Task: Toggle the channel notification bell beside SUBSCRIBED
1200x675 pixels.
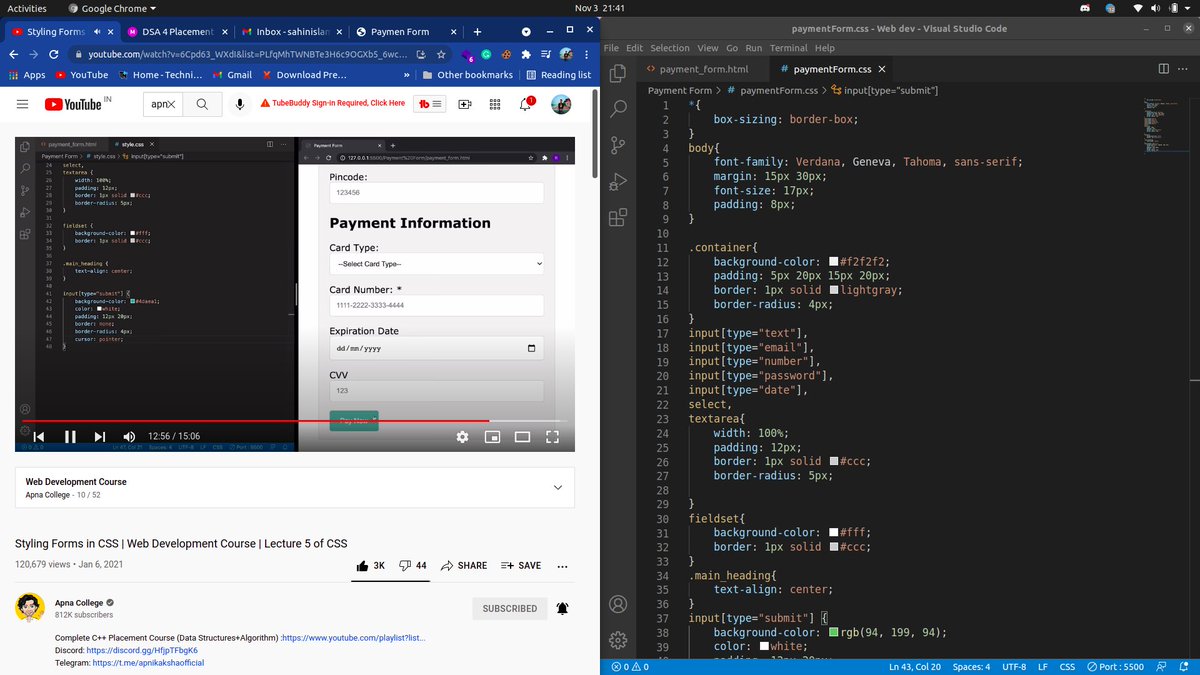Action: (x=562, y=608)
